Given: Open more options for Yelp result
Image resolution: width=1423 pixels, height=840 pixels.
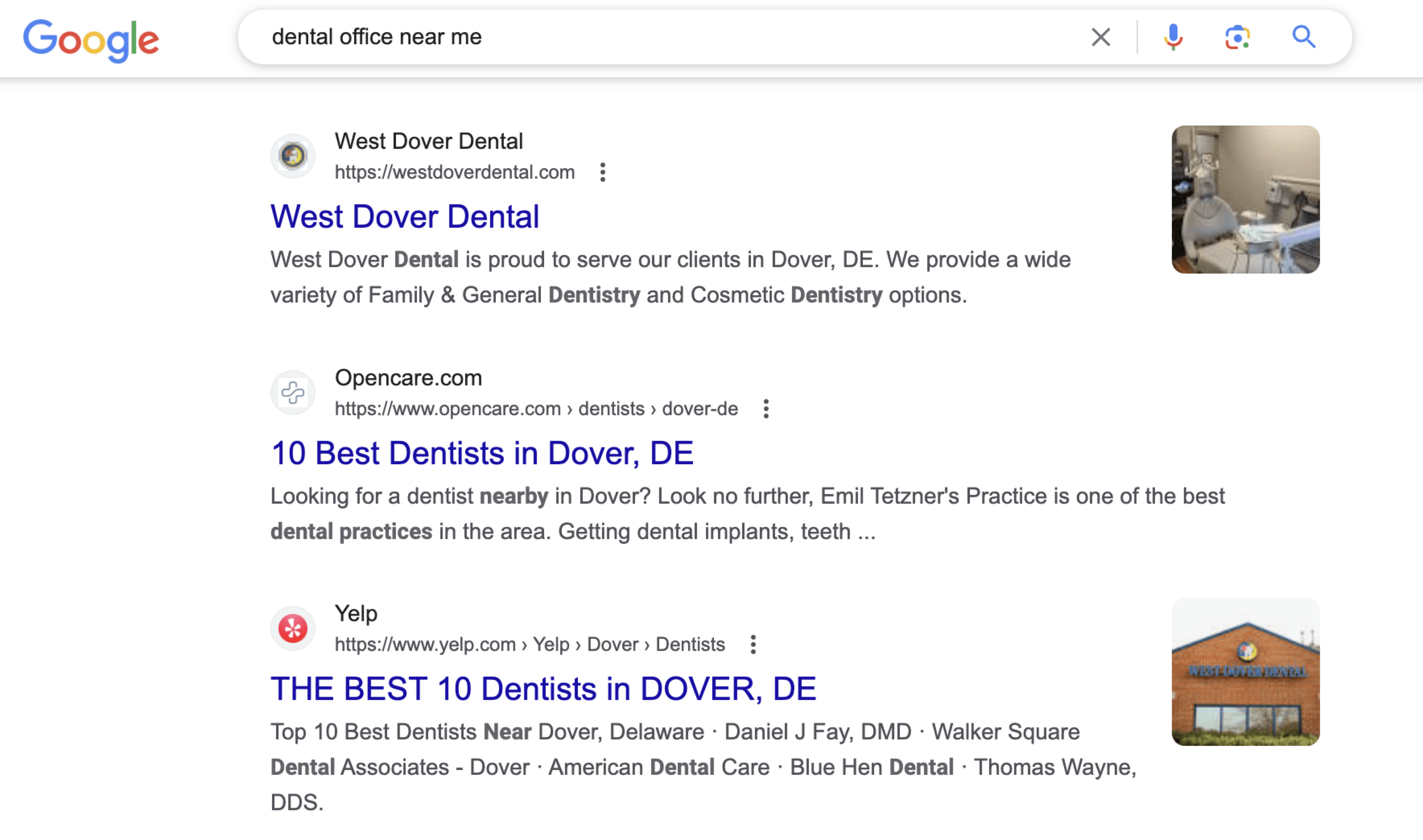Looking at the screenshot, I should [x=753, y=644].
